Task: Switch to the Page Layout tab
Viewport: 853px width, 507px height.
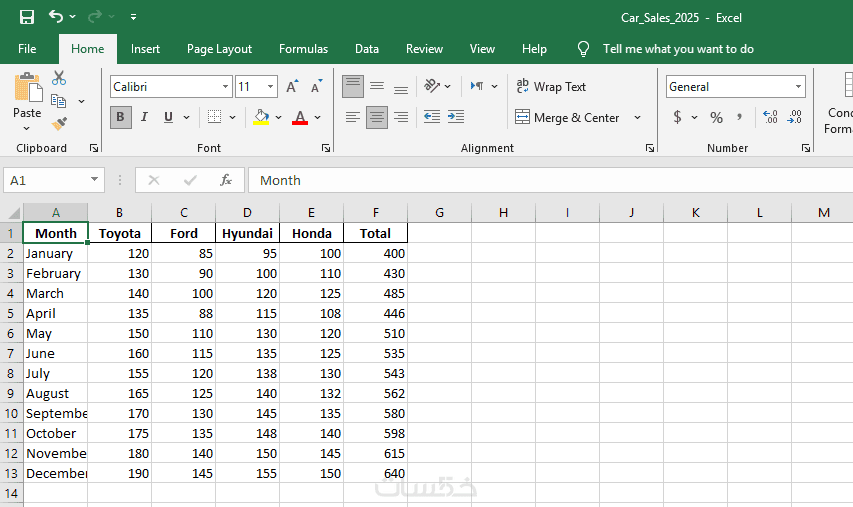Action: 219,49
